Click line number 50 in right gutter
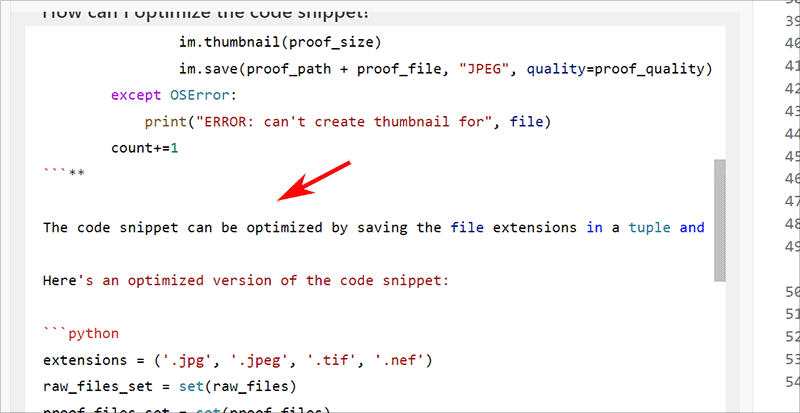800x413 pixels. pyautogui.click(x=790, y=291)
